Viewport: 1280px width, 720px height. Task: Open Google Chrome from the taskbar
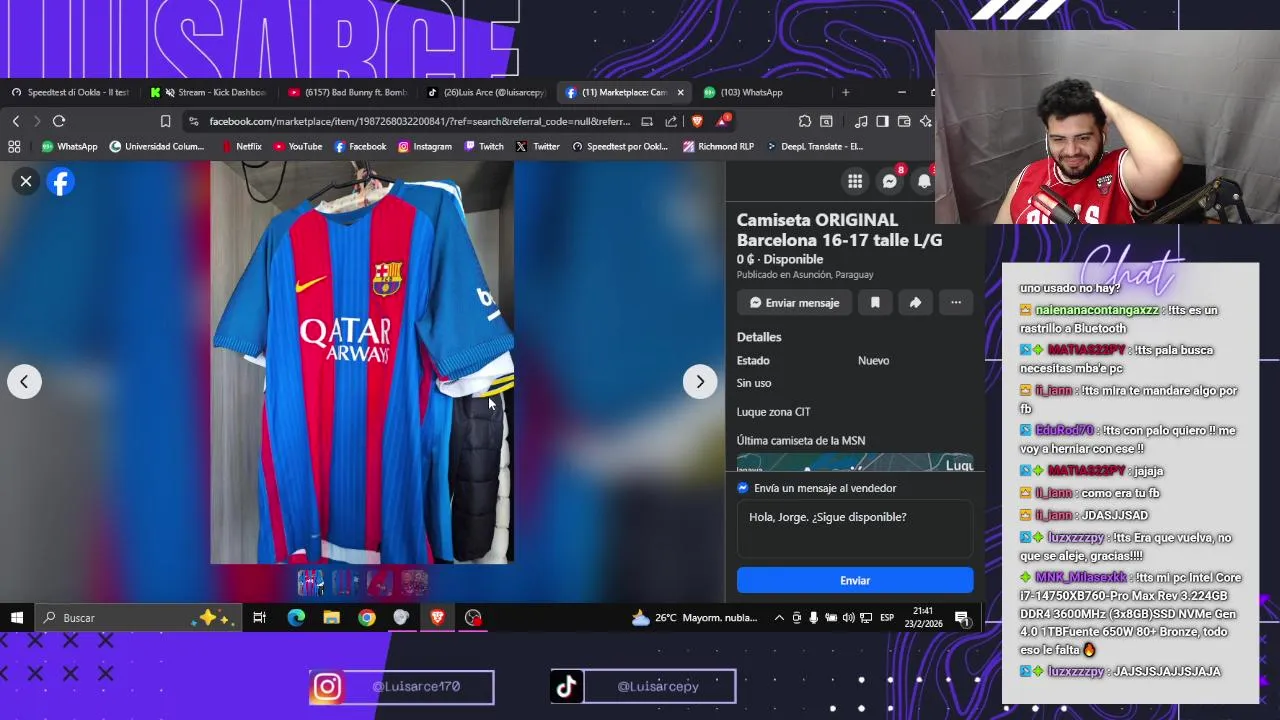coord(367,618)
